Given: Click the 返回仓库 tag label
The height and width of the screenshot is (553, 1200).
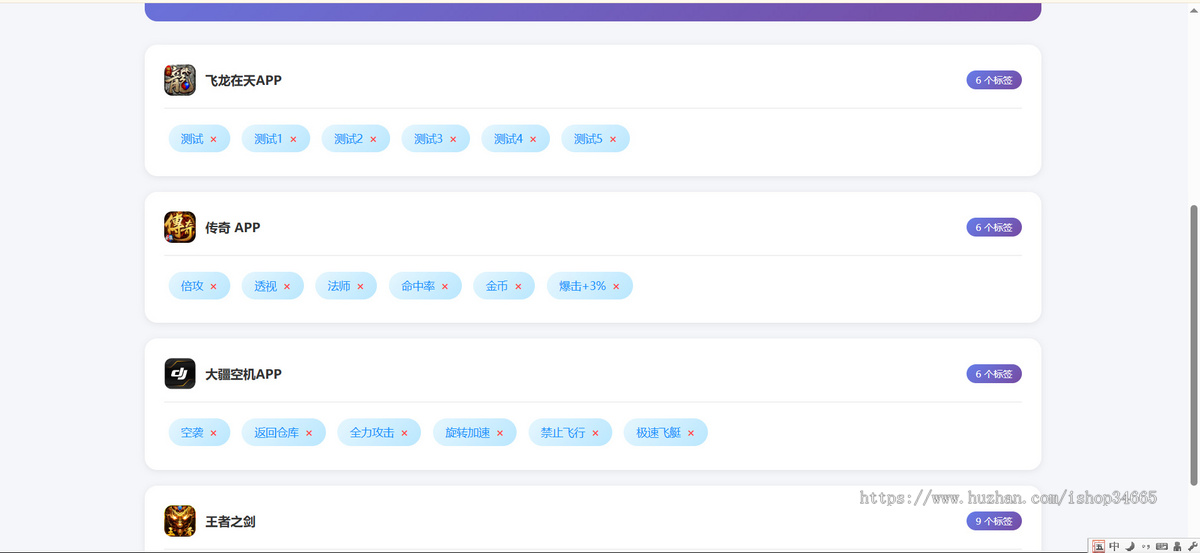Looking at the screenshot, I should 276,433.
